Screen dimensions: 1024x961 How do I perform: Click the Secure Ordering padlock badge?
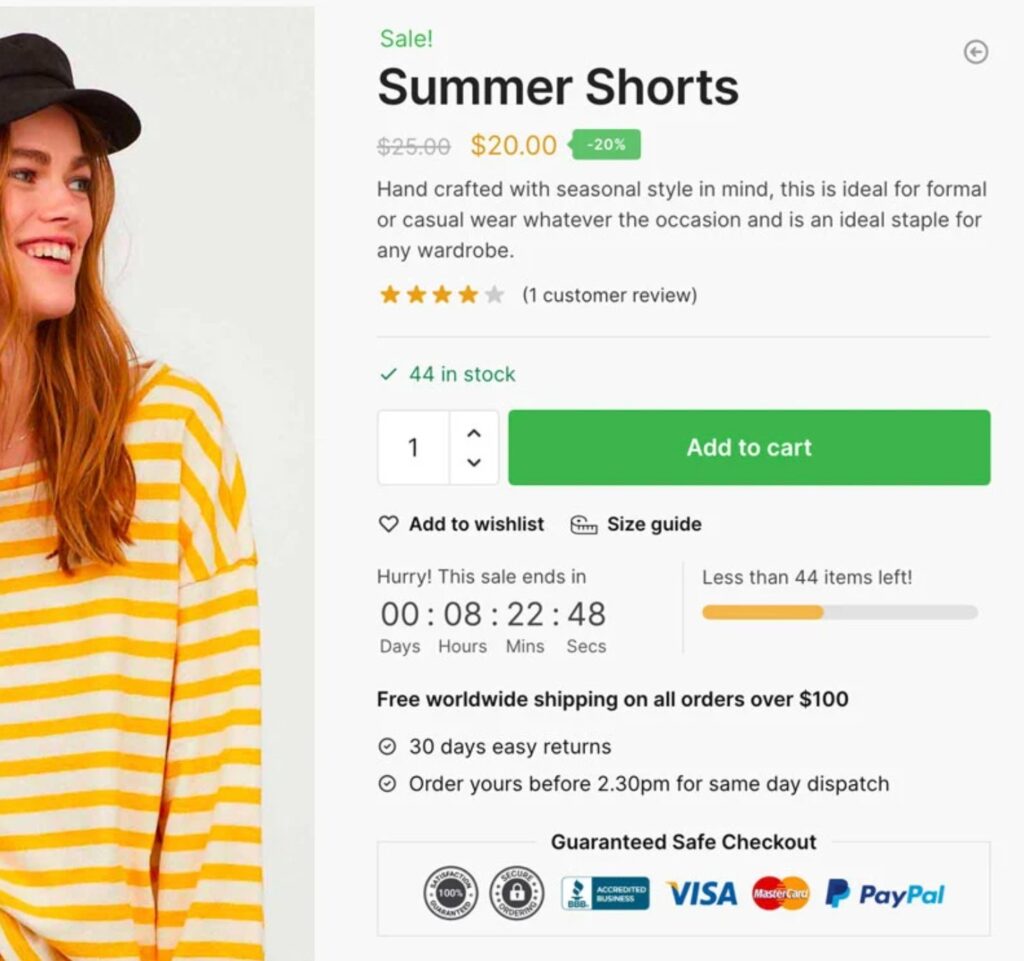coord(517,893)
